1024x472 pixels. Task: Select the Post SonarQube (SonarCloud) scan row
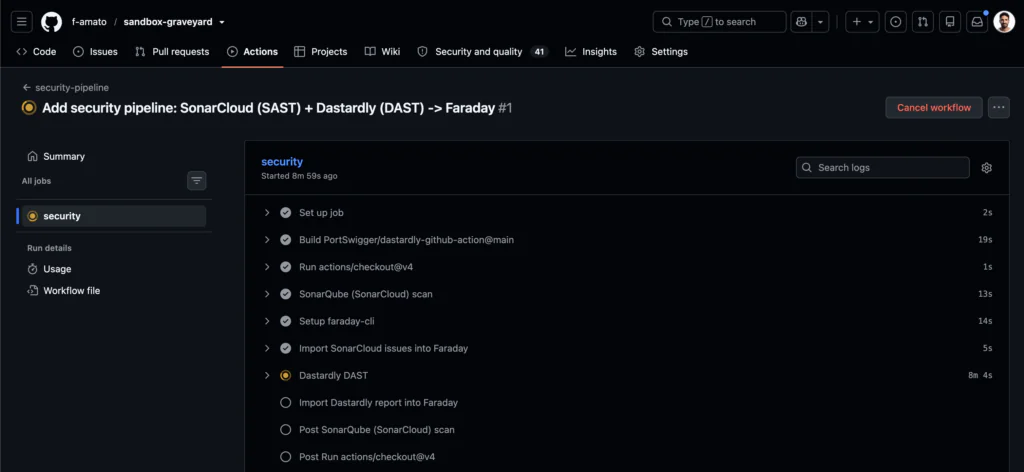[628, 430]
